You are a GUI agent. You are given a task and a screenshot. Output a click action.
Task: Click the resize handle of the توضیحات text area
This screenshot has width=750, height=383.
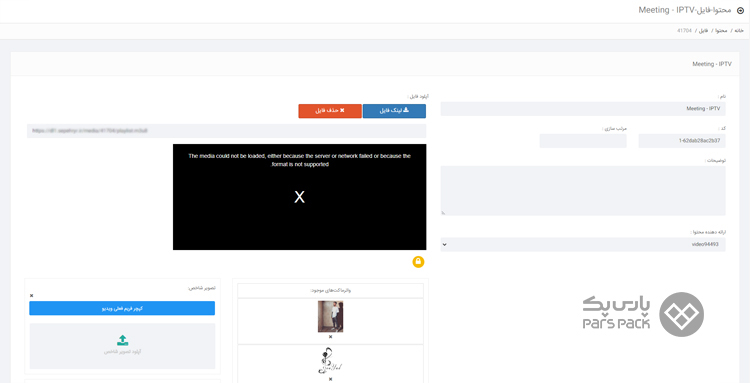pos(443,212)
